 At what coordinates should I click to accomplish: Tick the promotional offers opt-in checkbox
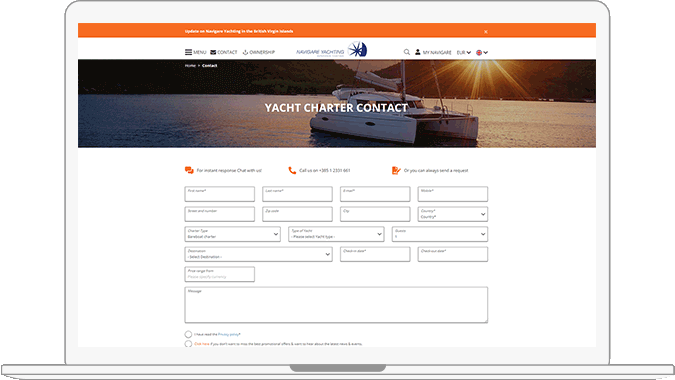[188, 344]
